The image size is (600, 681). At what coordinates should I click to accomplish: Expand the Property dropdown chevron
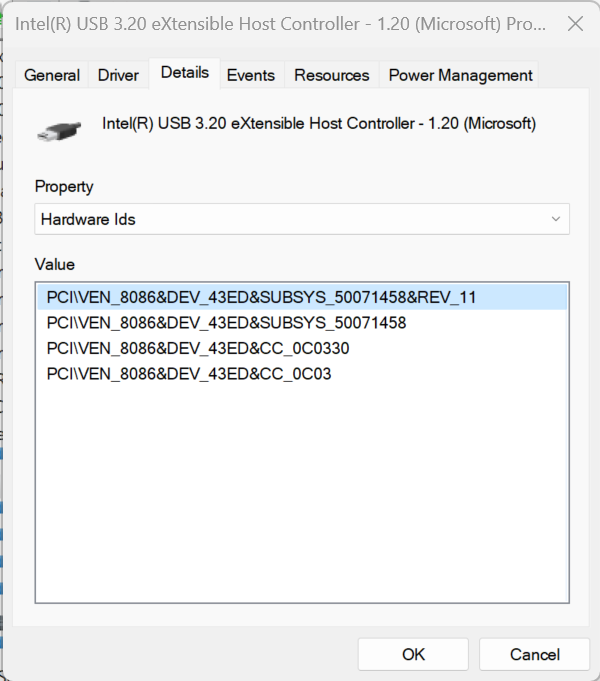pos(555,219)
